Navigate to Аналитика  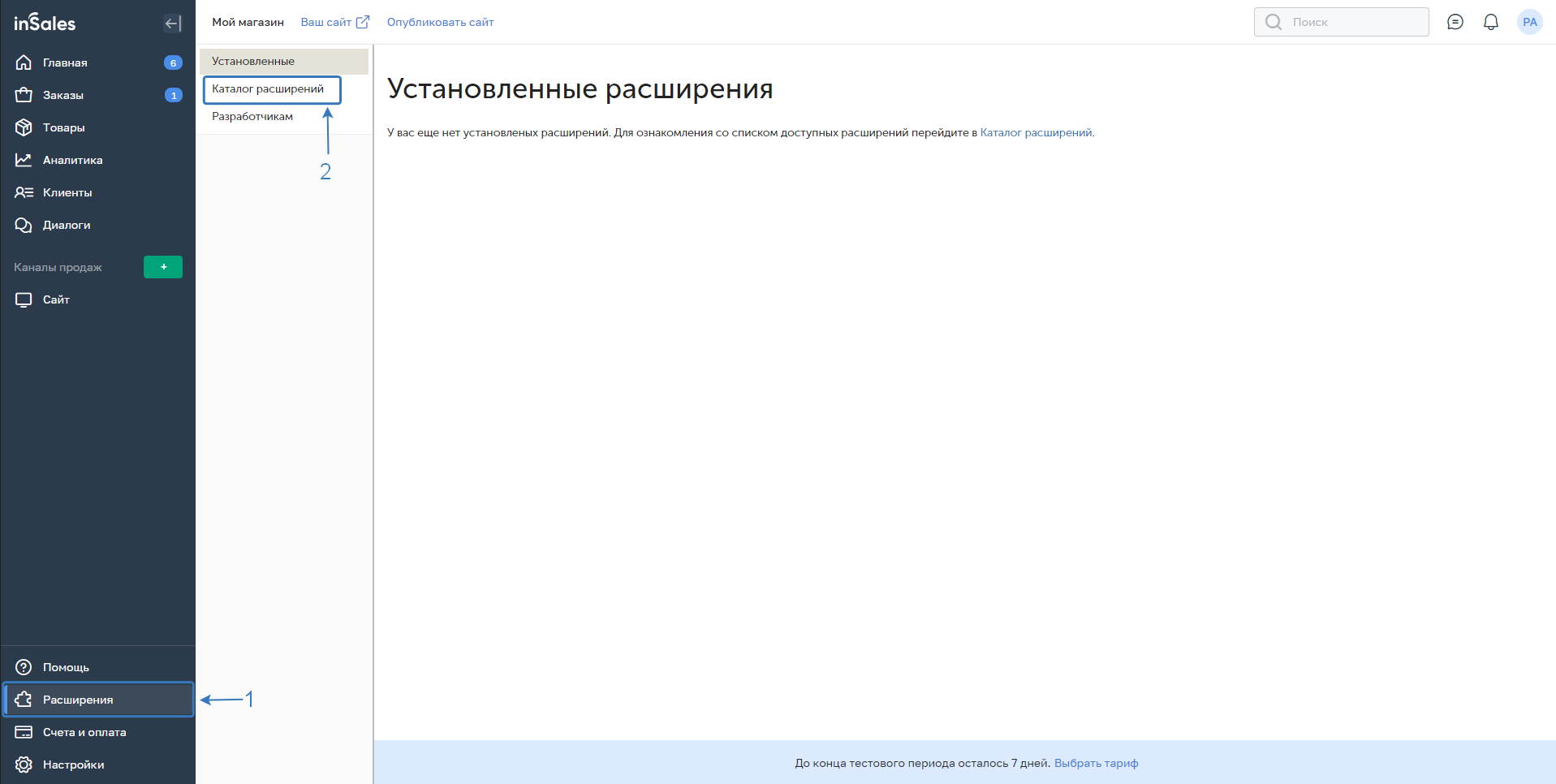click(x=98, y=160)
